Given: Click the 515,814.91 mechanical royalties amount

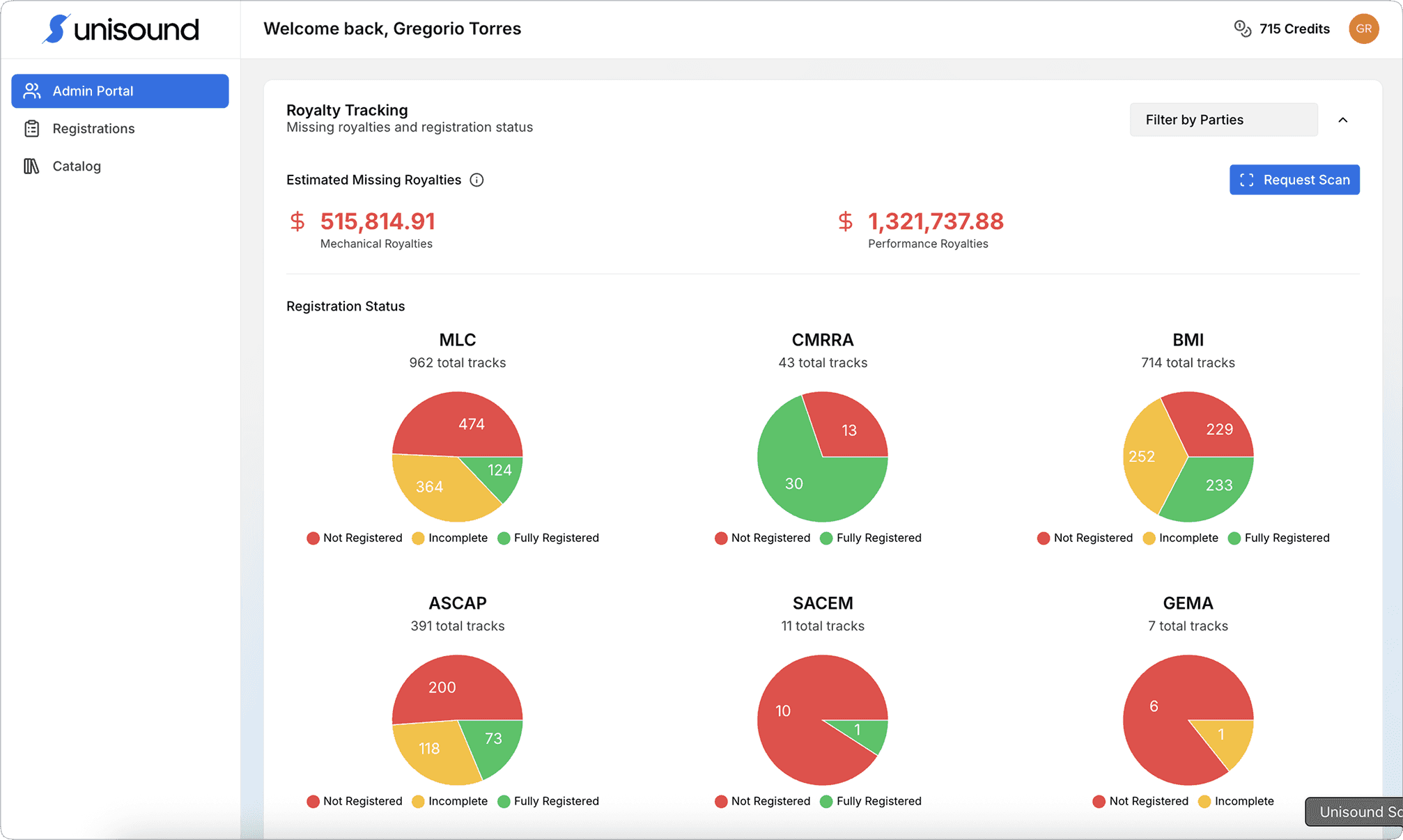Looking at the screenshot, I should pyautogui.click(x=378, y=221).
